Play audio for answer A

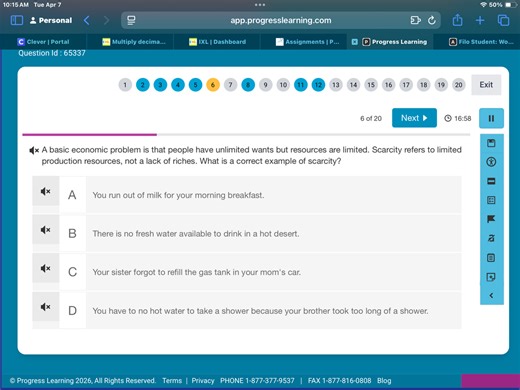[x=46, y=191]
